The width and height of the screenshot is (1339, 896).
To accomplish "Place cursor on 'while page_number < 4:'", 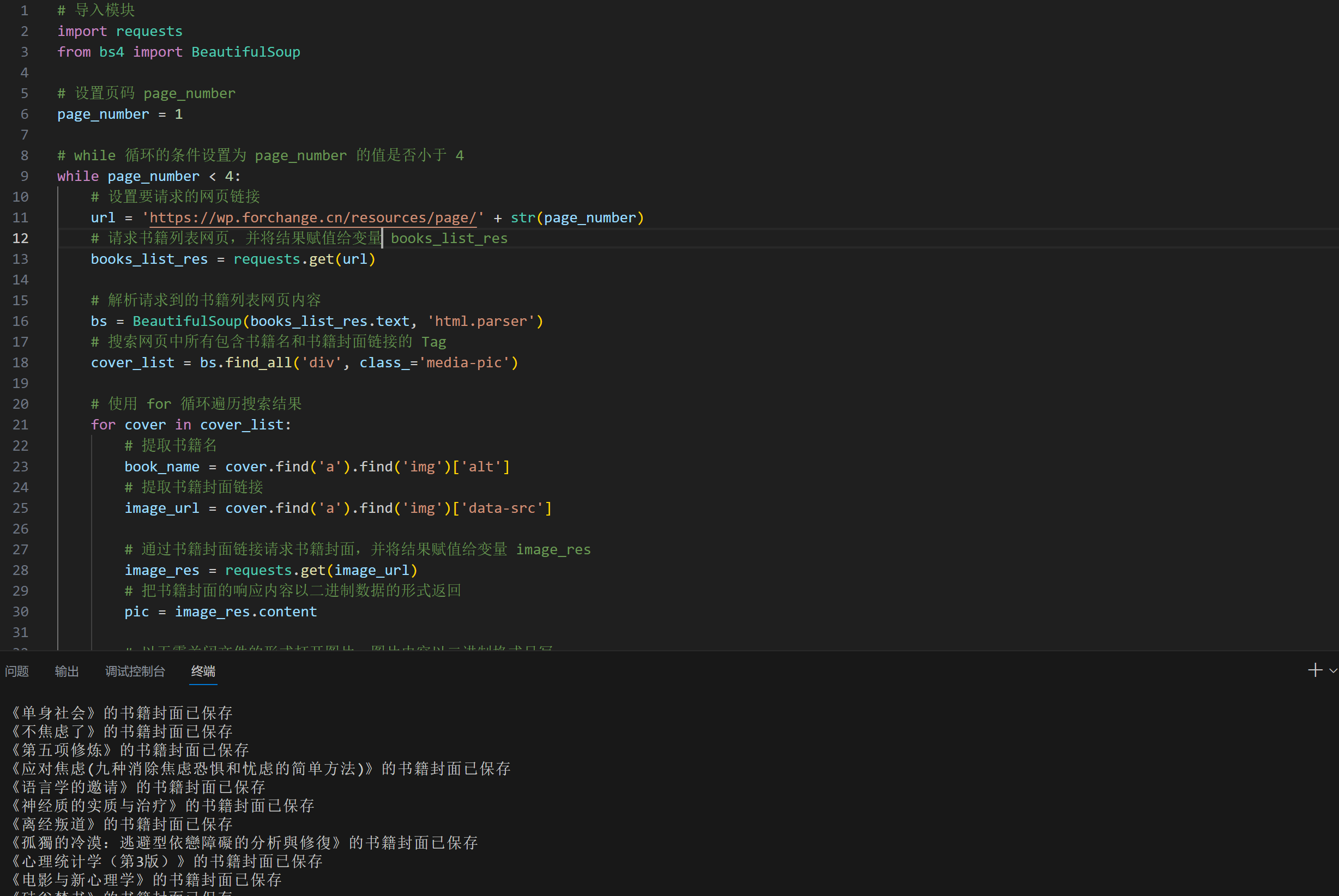I will point(149,176).
